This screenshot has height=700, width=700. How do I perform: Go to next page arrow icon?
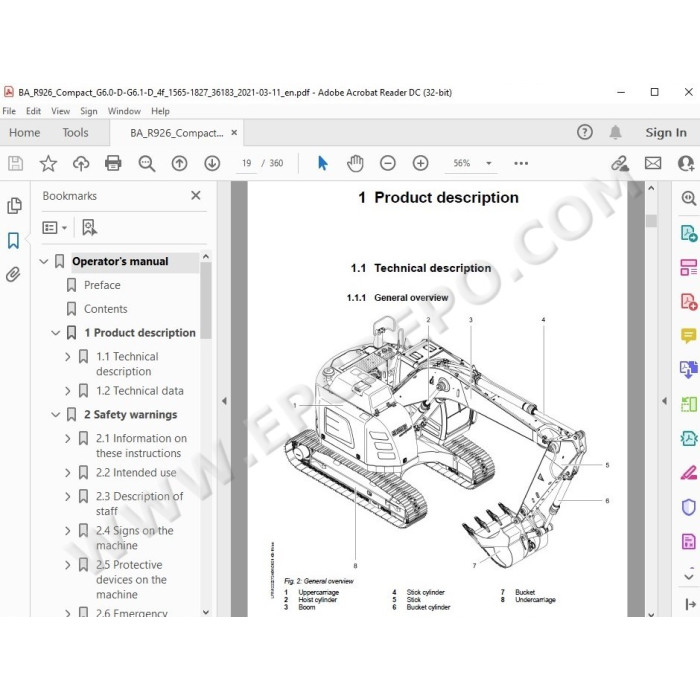tap(212, 163)
